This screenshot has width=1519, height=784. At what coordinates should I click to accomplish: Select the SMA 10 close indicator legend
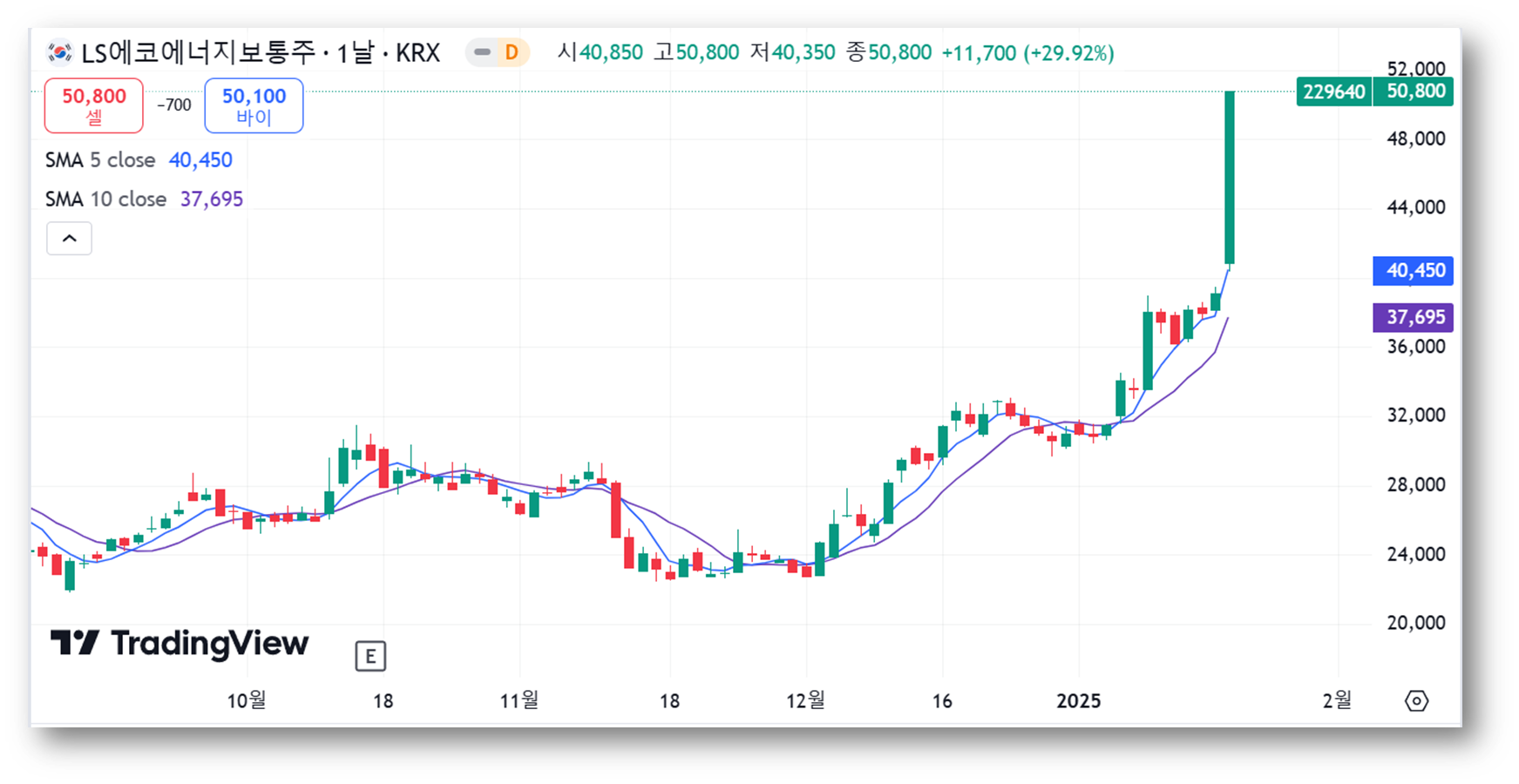click(x=145, y=199)
